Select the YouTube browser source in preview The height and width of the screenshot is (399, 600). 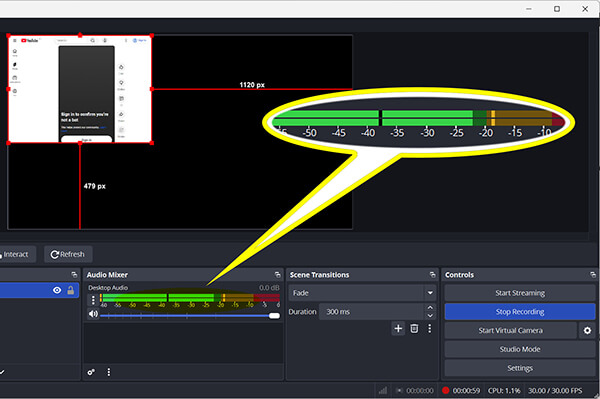(x=80, y=89)
